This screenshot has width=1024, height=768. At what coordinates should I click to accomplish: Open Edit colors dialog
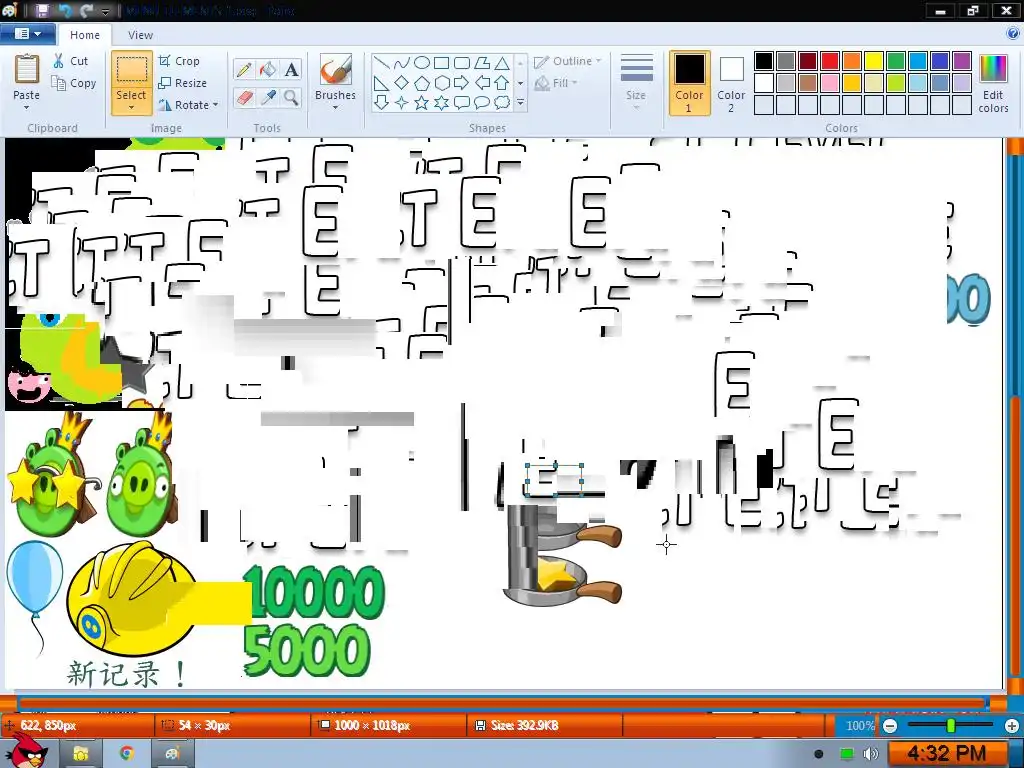click(x=993, y=83)
